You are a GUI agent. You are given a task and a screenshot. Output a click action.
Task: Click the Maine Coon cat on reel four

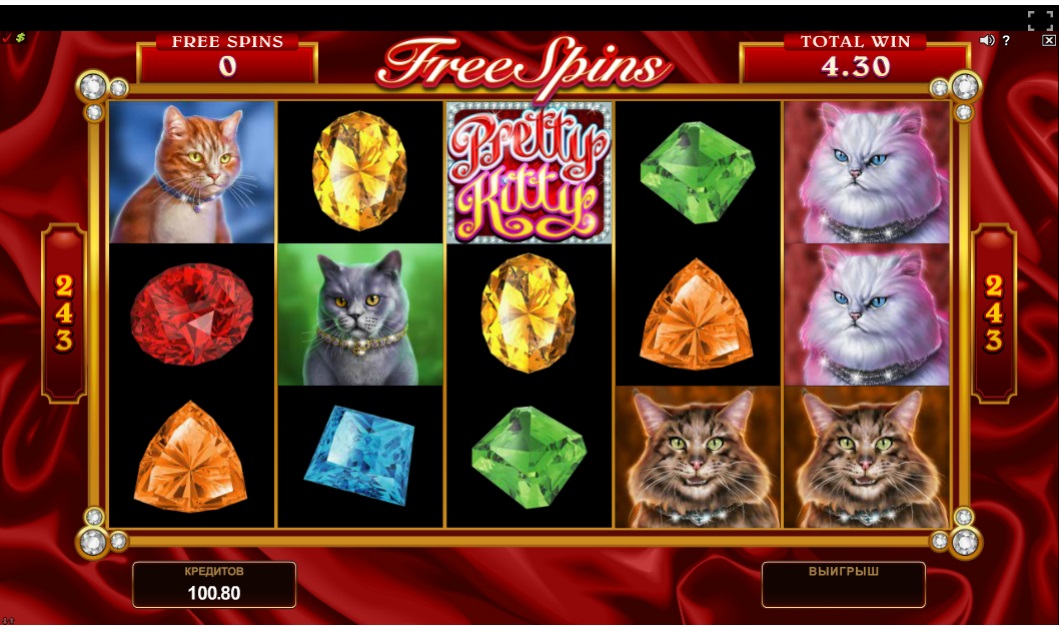pyautogui.click(x=698, y=457)
